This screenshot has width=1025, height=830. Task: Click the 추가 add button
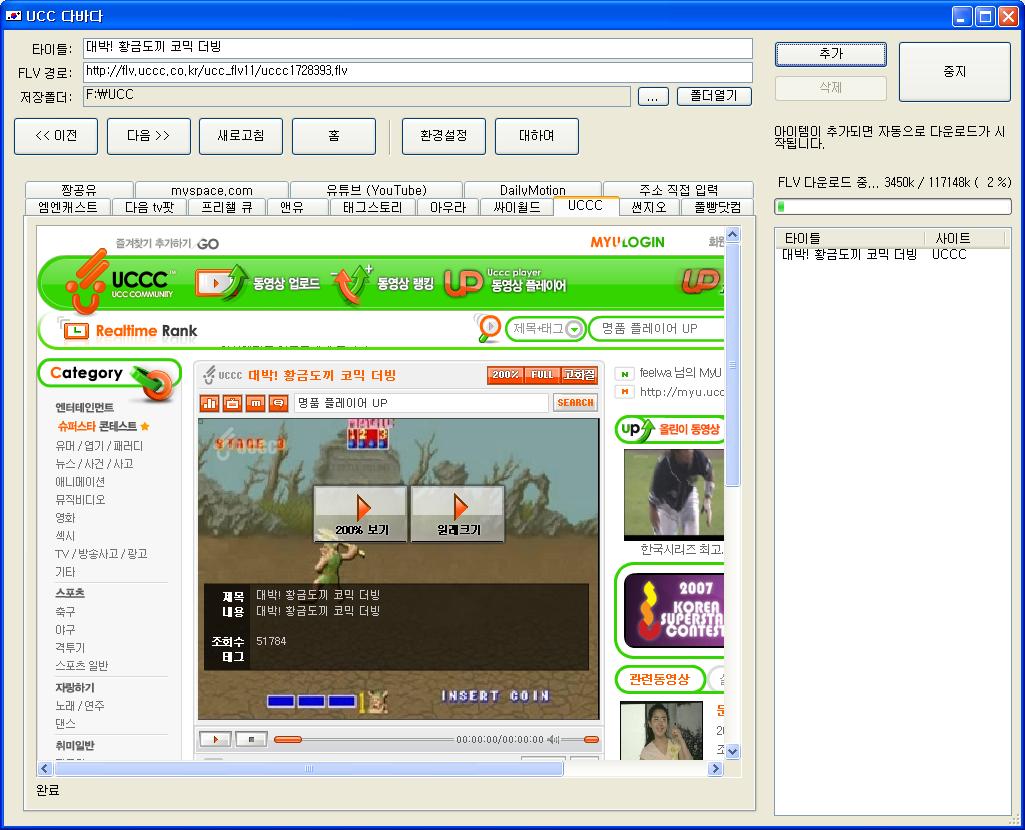pyautogui.click(x=830, y=54)
